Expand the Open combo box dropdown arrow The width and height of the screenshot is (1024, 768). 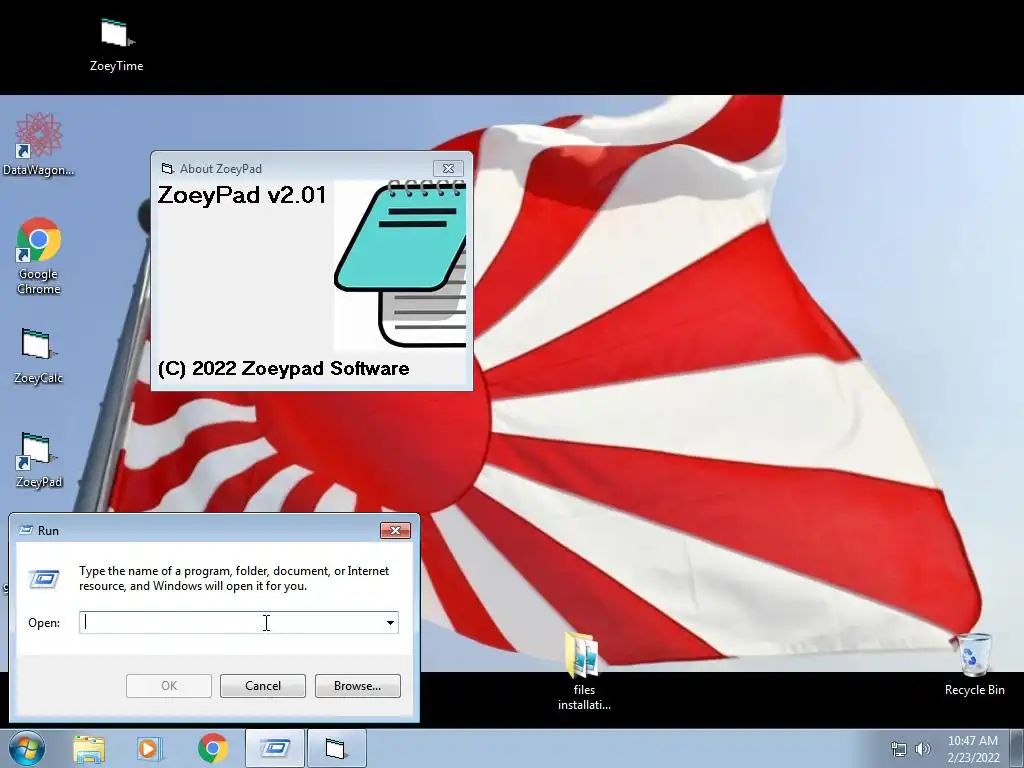pos(390,622)
